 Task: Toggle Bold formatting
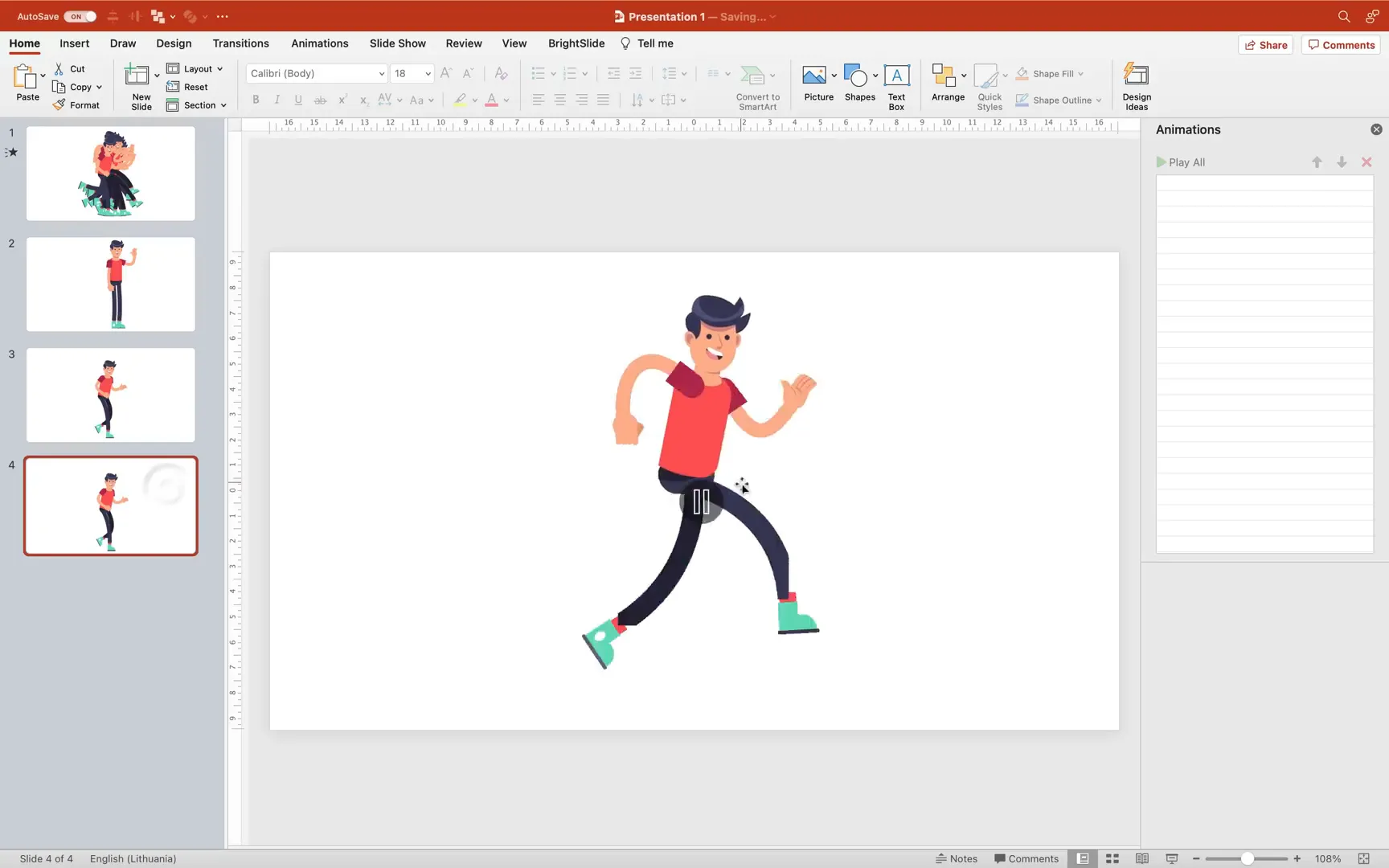256,100
